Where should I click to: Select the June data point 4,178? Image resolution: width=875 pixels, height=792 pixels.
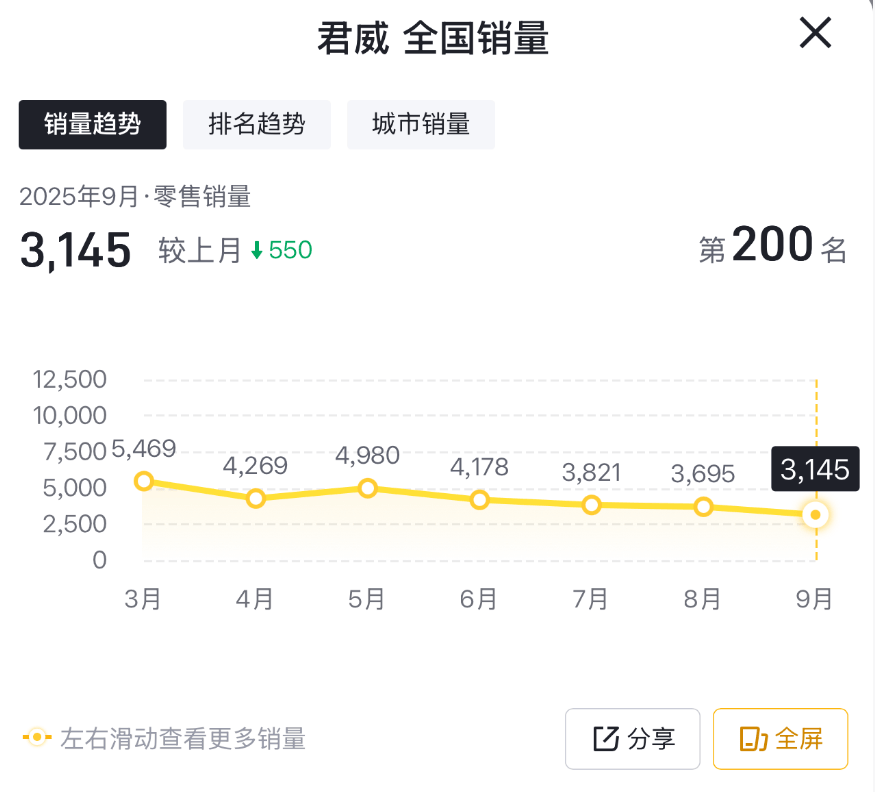click(480, 499)
